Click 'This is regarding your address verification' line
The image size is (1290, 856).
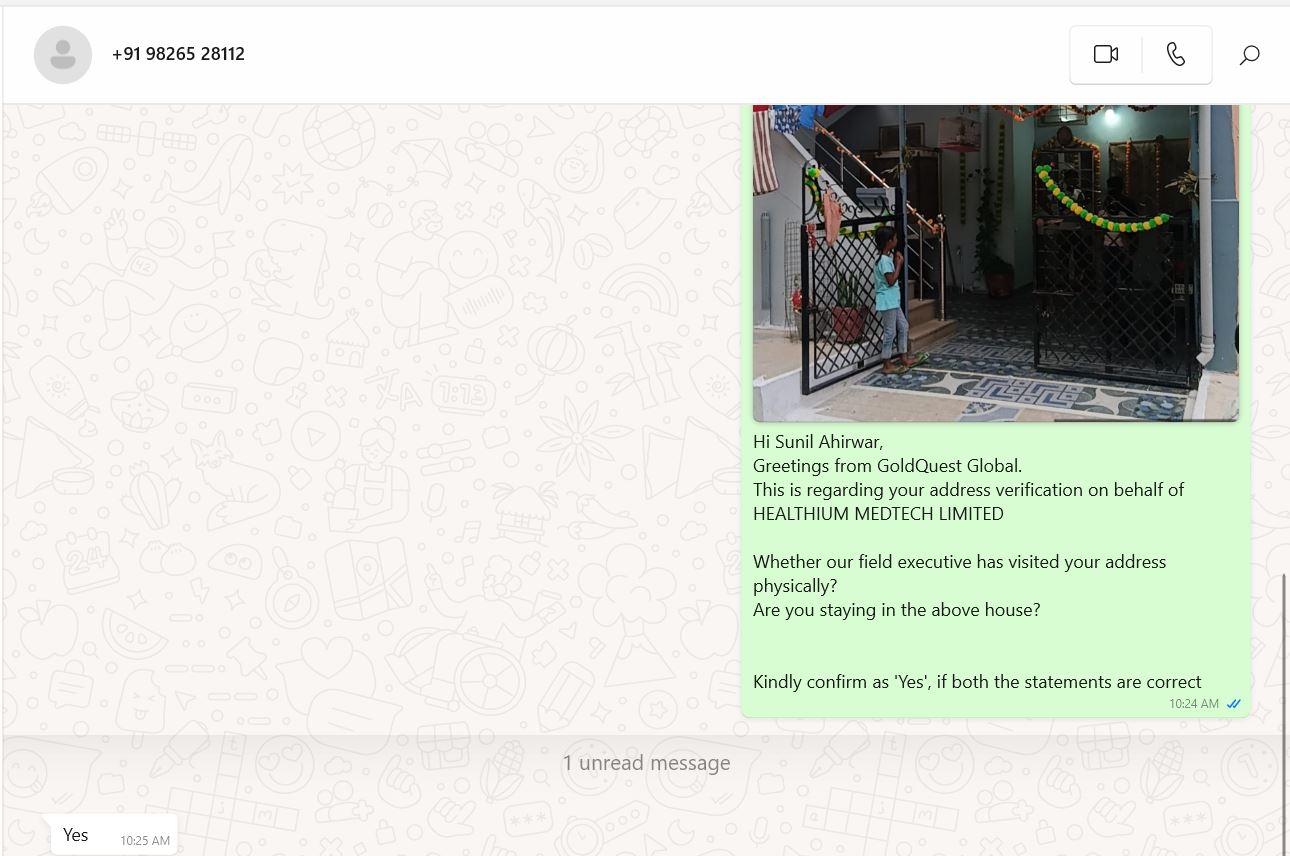(x=968, y=490)
